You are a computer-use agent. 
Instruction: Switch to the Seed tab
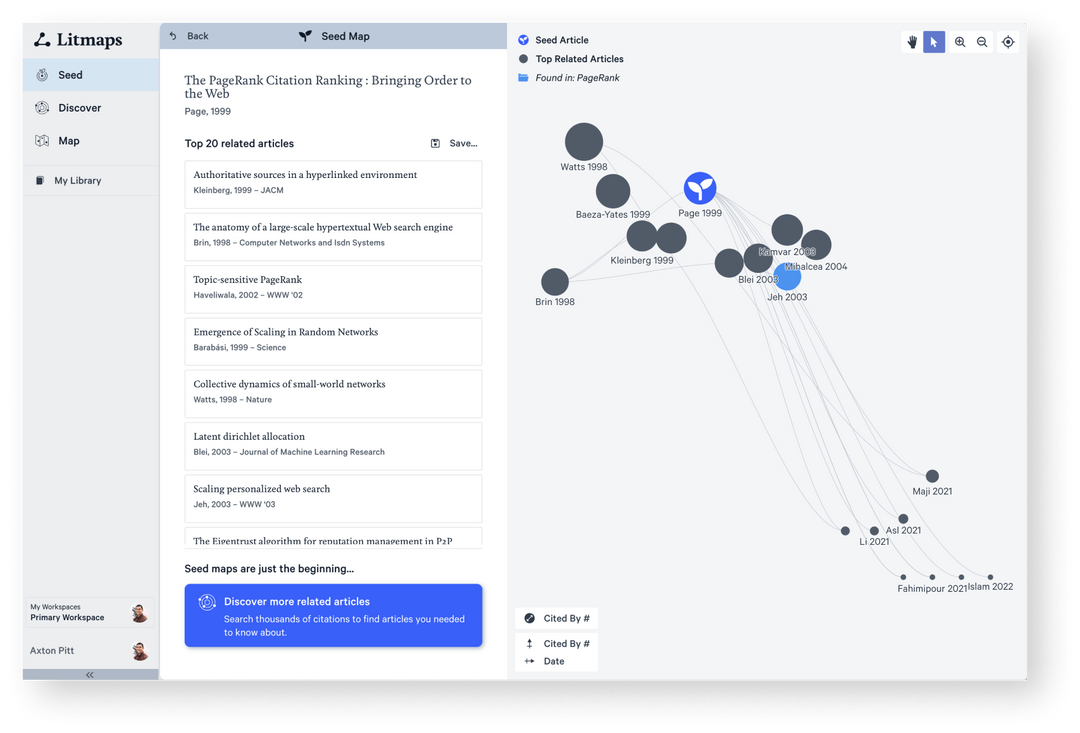pyautogui.click(x=69, y=74)
